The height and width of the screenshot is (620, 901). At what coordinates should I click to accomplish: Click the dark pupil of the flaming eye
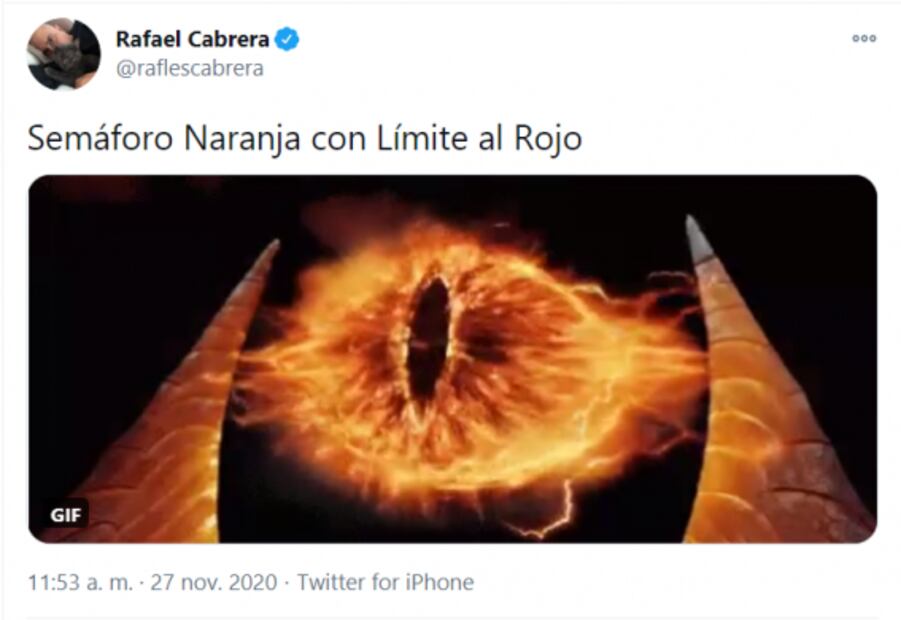click(428, 339)
